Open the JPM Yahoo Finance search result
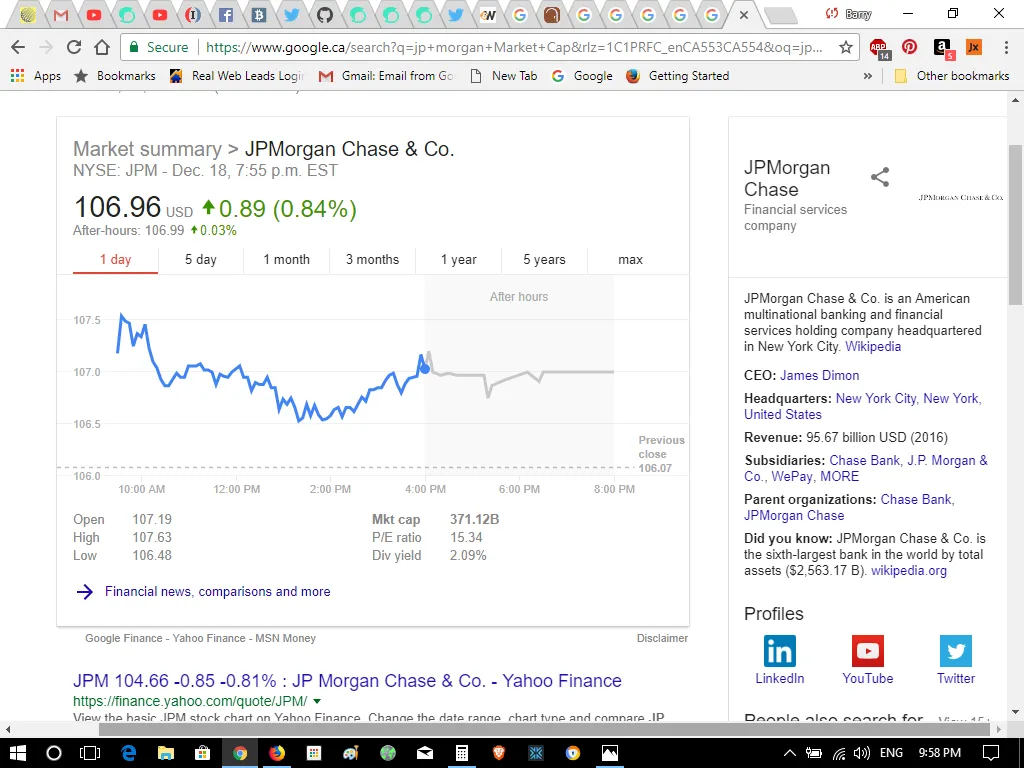Image resolution: width=1024 pixels, height=768 pixels. pos(347,680)
